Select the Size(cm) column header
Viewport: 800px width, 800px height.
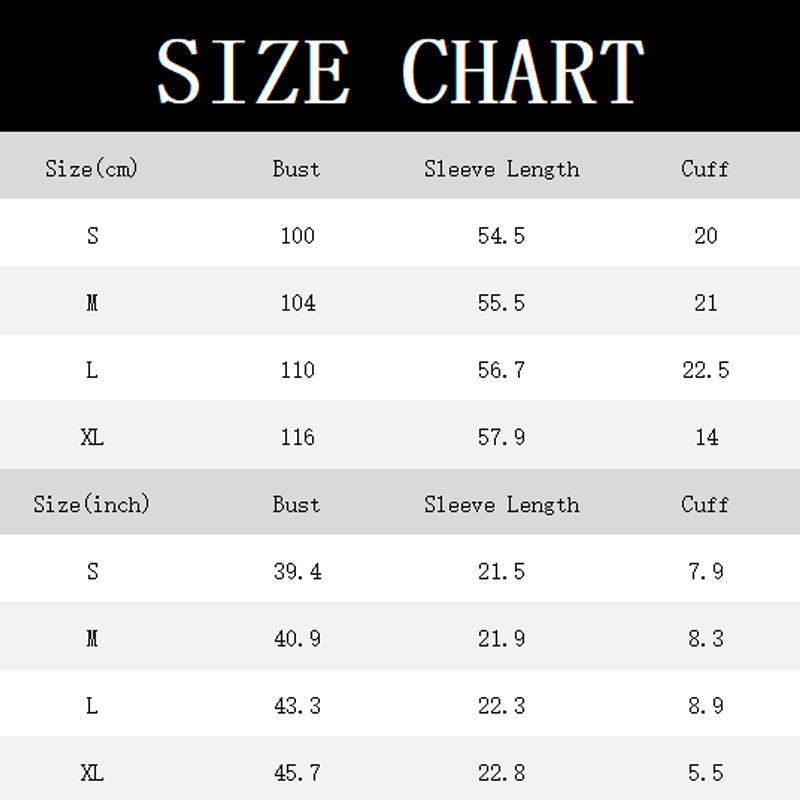coord(92,168)
